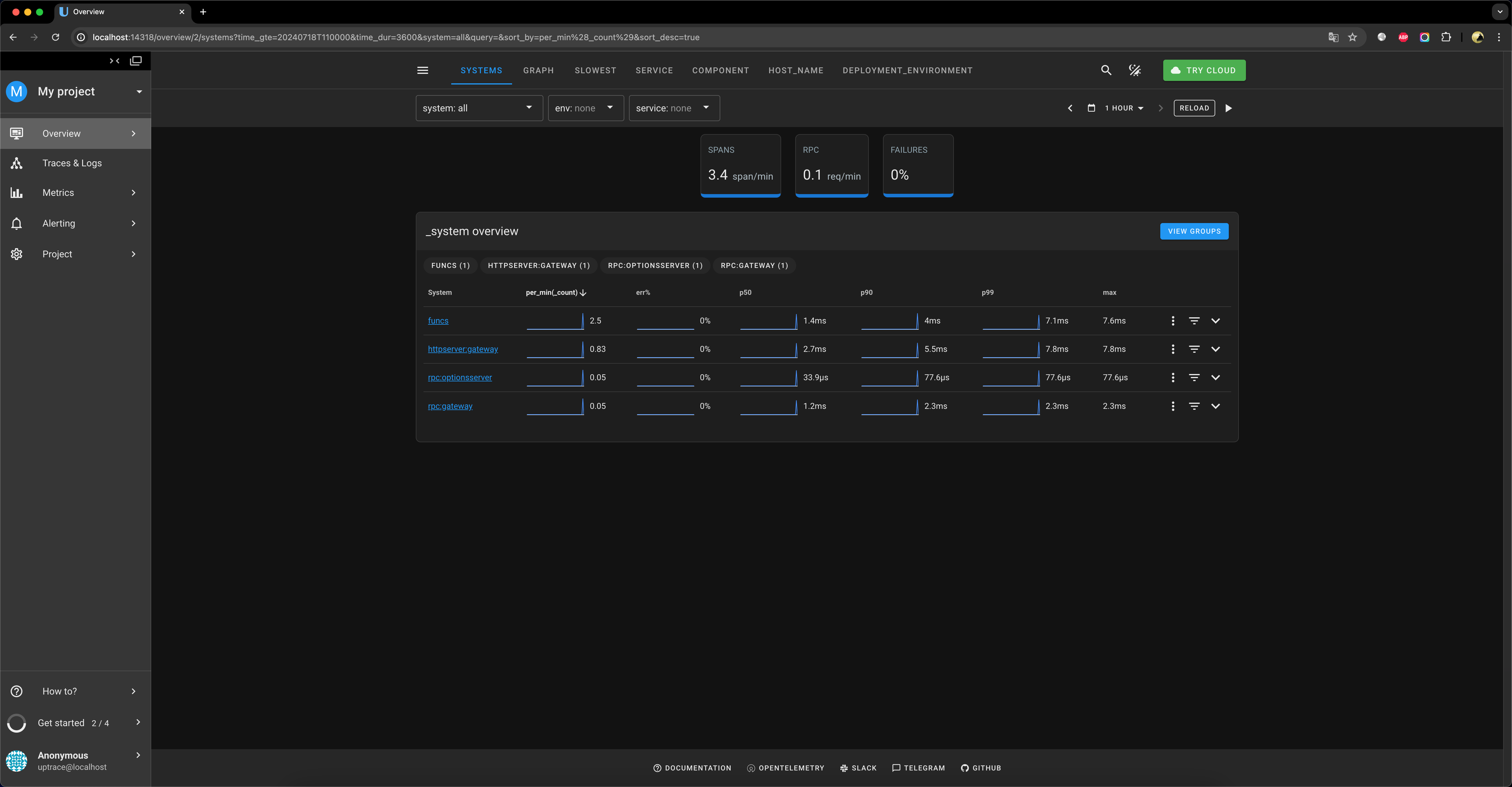Start auto-reload with the play icon

1228,108
